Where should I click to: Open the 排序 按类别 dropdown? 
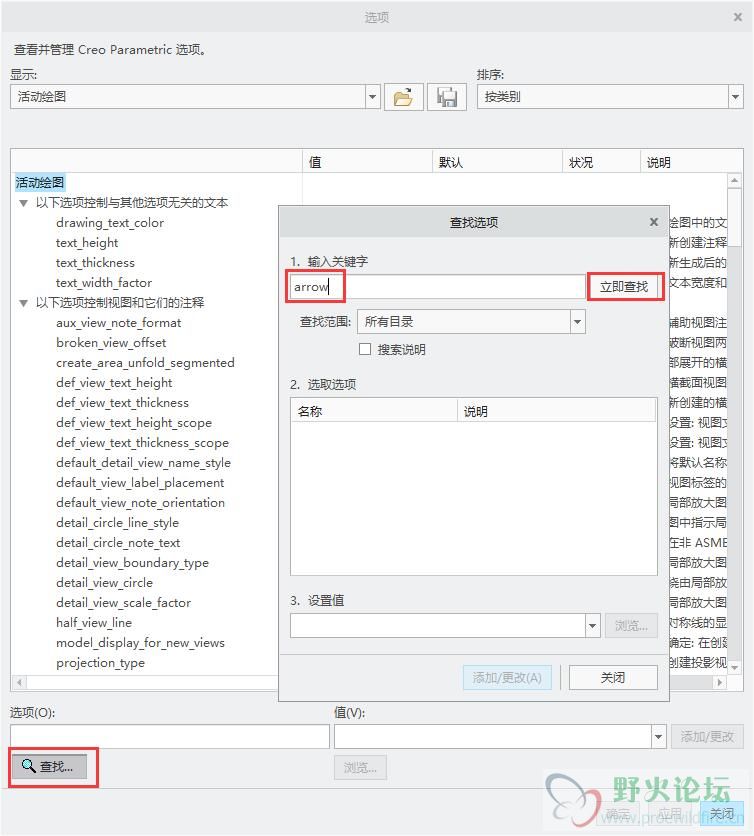pyautogui.click(x=735, y=97)
